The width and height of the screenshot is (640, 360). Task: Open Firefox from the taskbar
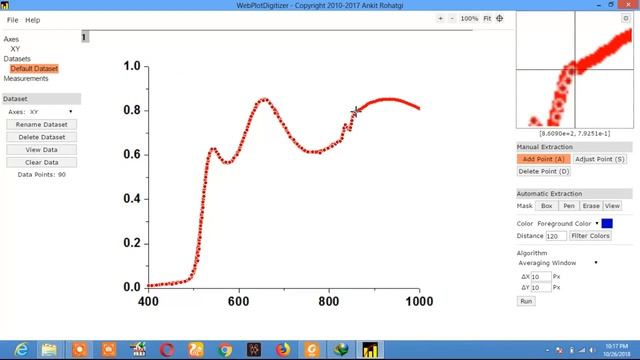[x=282, y=350]
